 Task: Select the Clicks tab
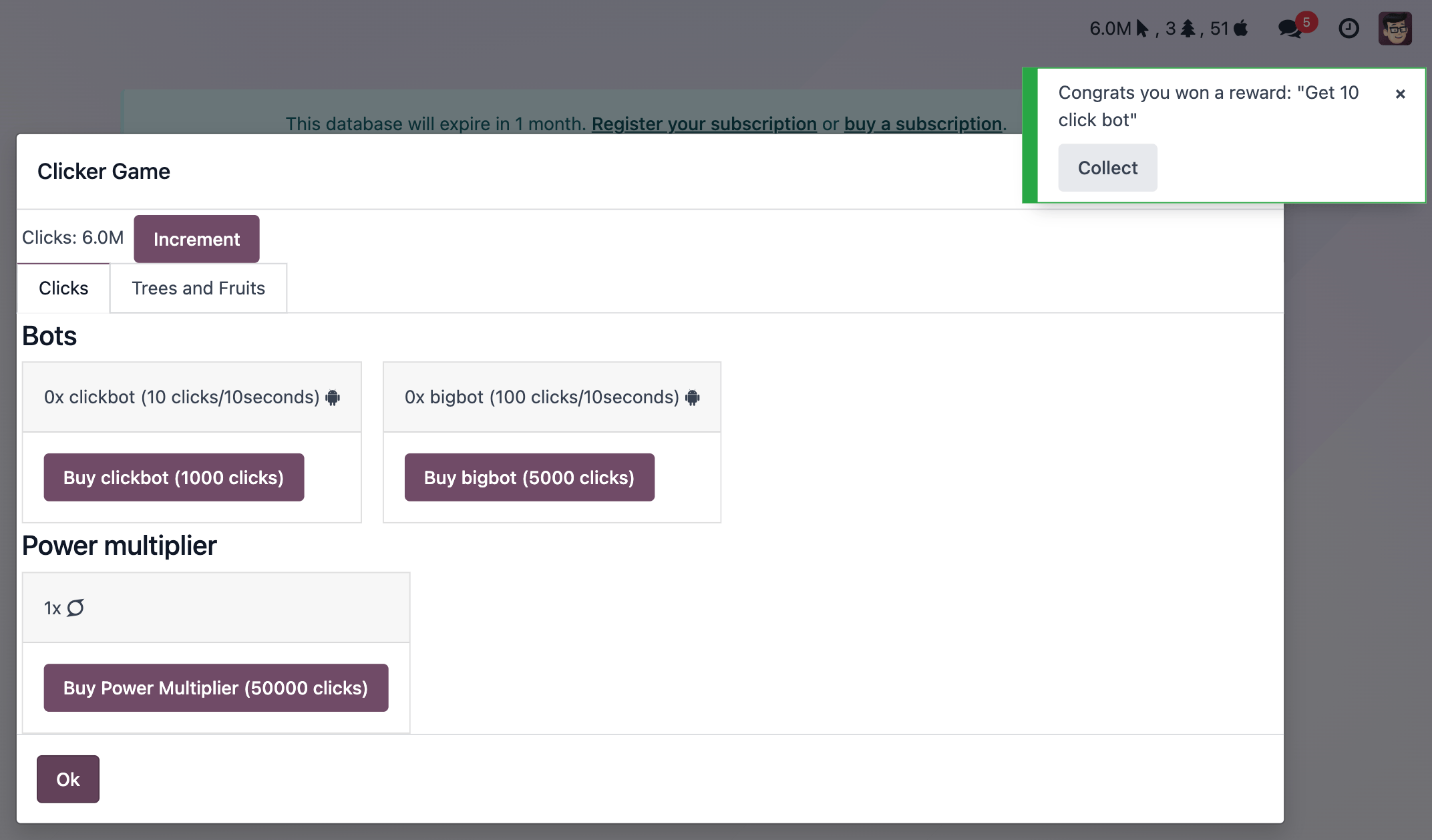[x=63, y=288]
